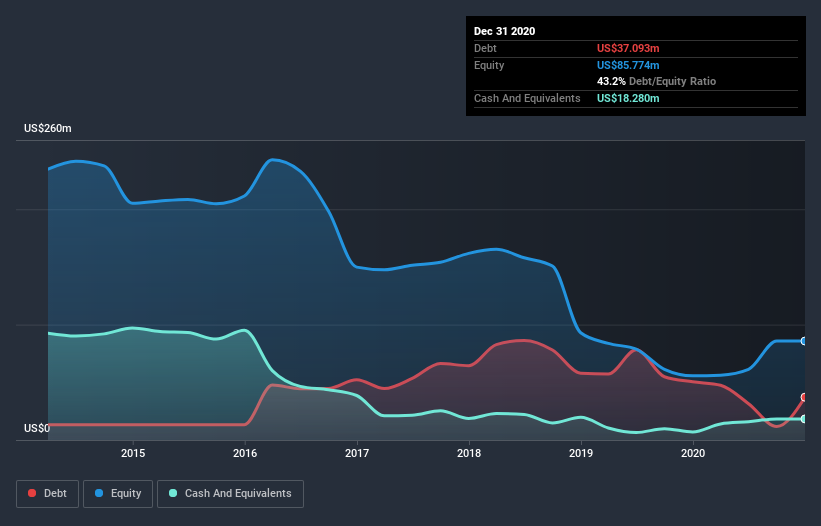Click the US$0 y-axis label
Image resolution: width=821 pixels, height=526 pixels.
37,428
